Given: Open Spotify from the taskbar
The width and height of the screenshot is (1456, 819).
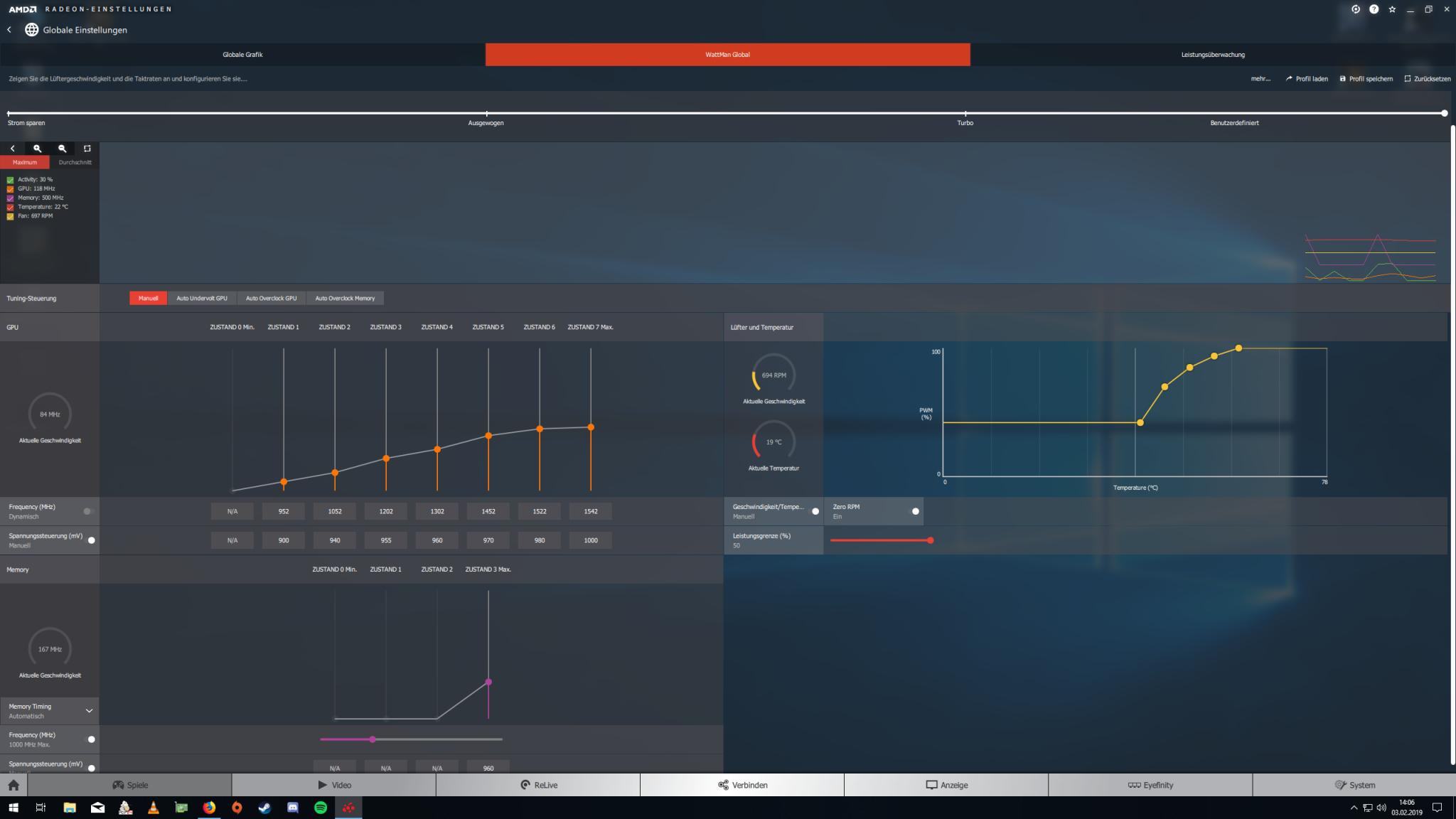Looking at the screenshot, I should pos(321,808).
